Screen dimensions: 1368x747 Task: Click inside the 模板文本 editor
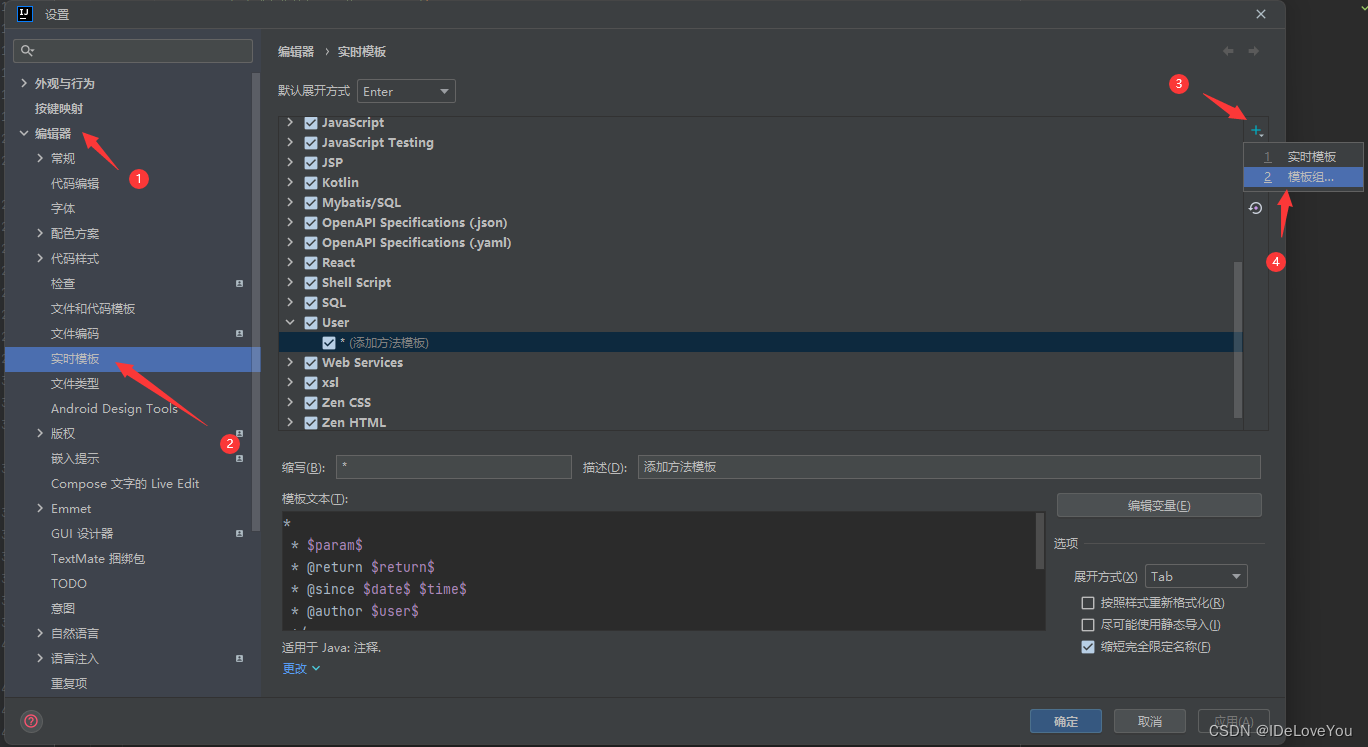click(660, 571)
